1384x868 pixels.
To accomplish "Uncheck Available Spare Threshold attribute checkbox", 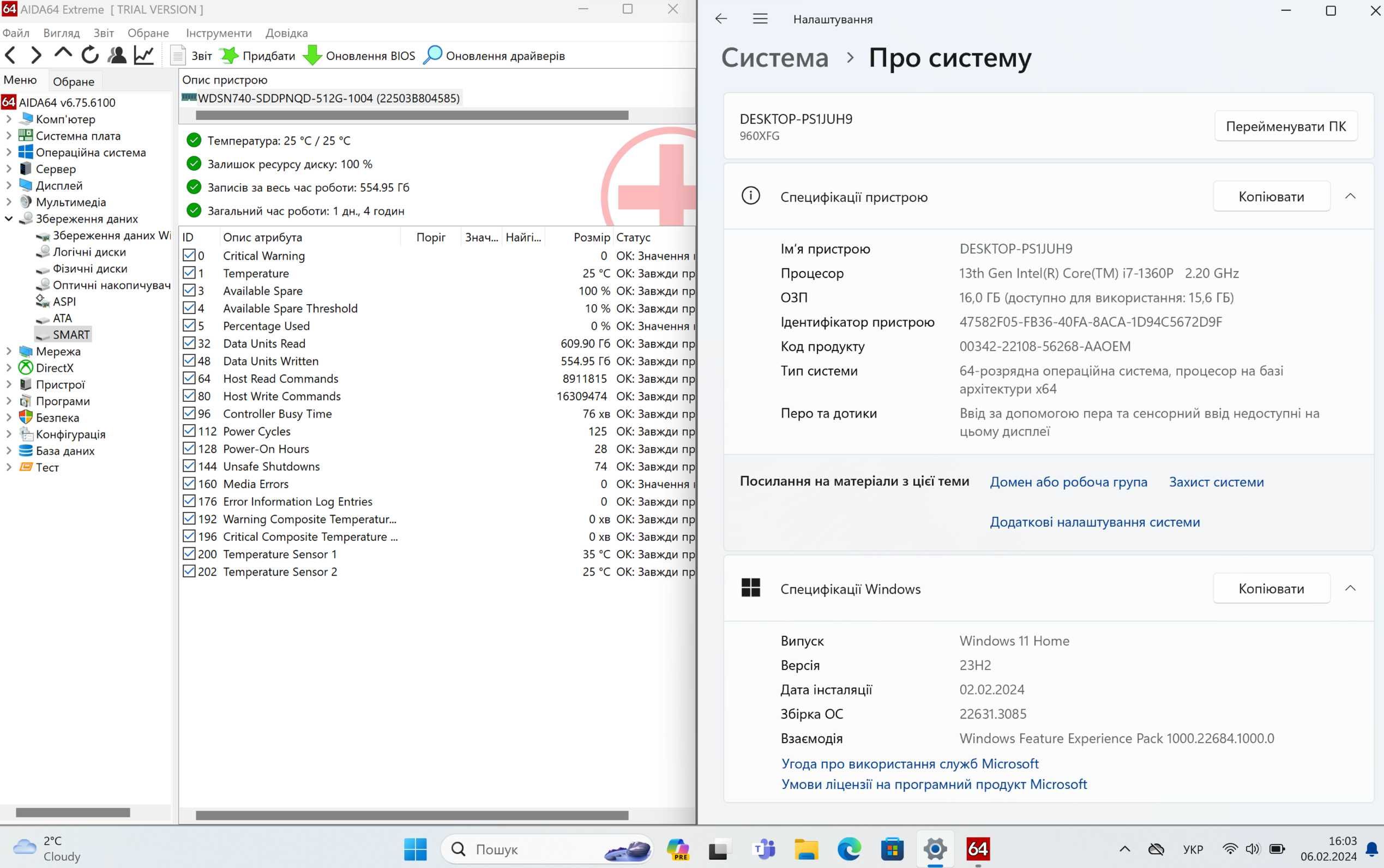I will tap(189, 308).
